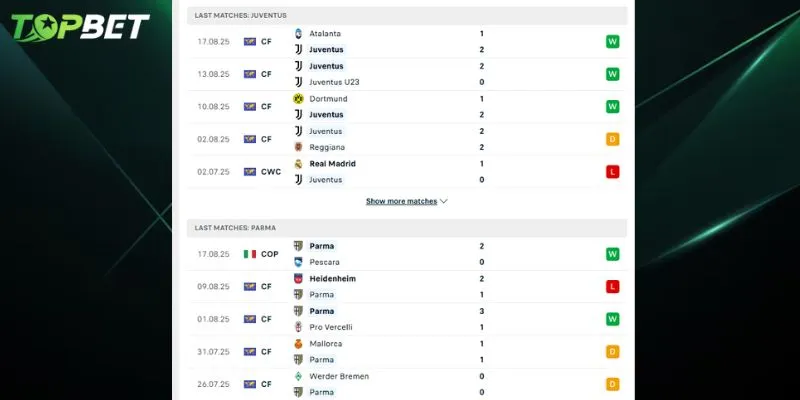Click the Pro Vercelli club crest
This screenshot has height=400, width=800.
coord(298,327)
